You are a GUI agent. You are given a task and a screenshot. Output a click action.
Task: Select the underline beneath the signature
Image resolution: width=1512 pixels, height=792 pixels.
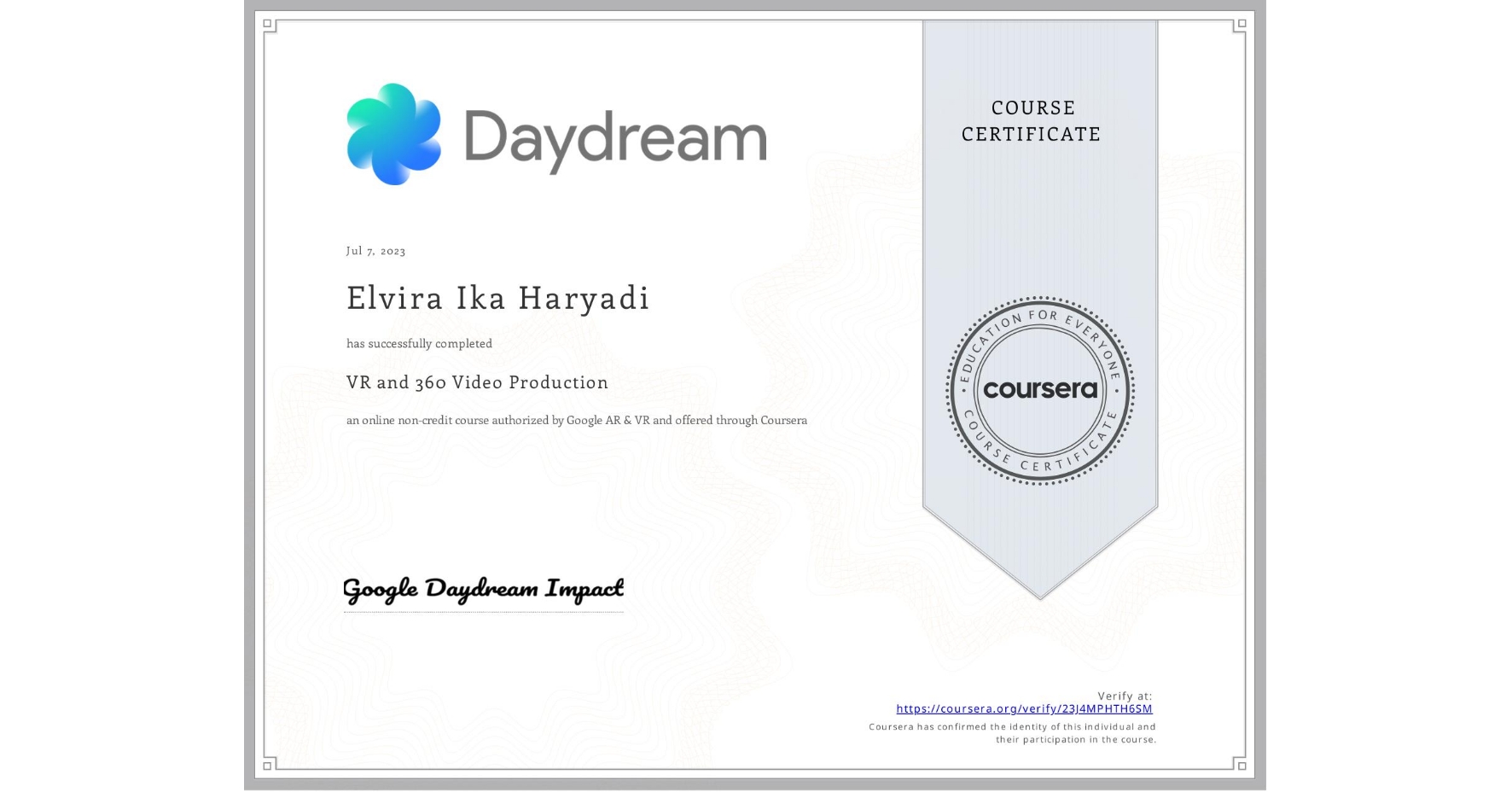coord(485,609)
